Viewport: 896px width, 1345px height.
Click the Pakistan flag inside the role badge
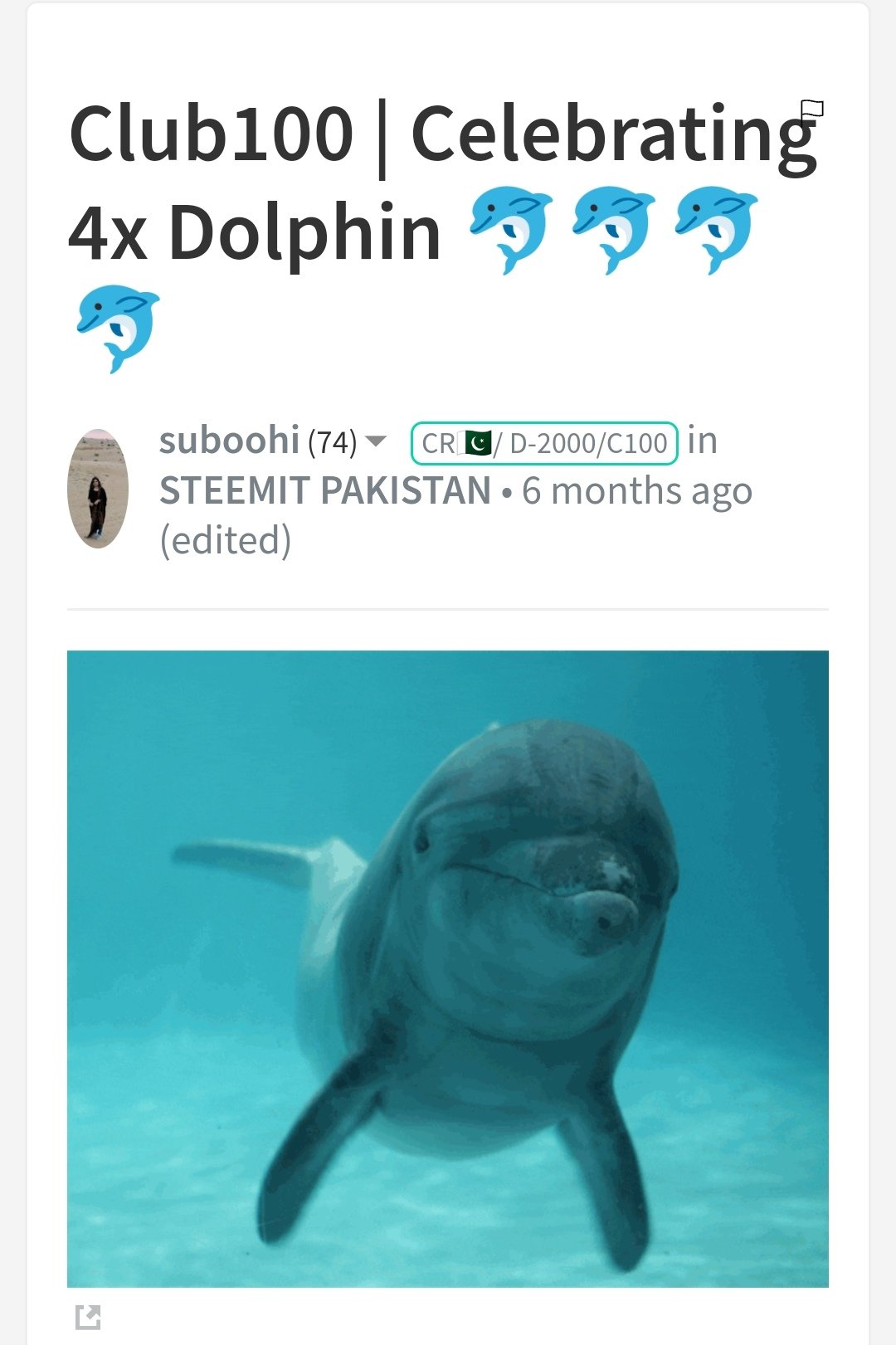[x=475, y=443]
